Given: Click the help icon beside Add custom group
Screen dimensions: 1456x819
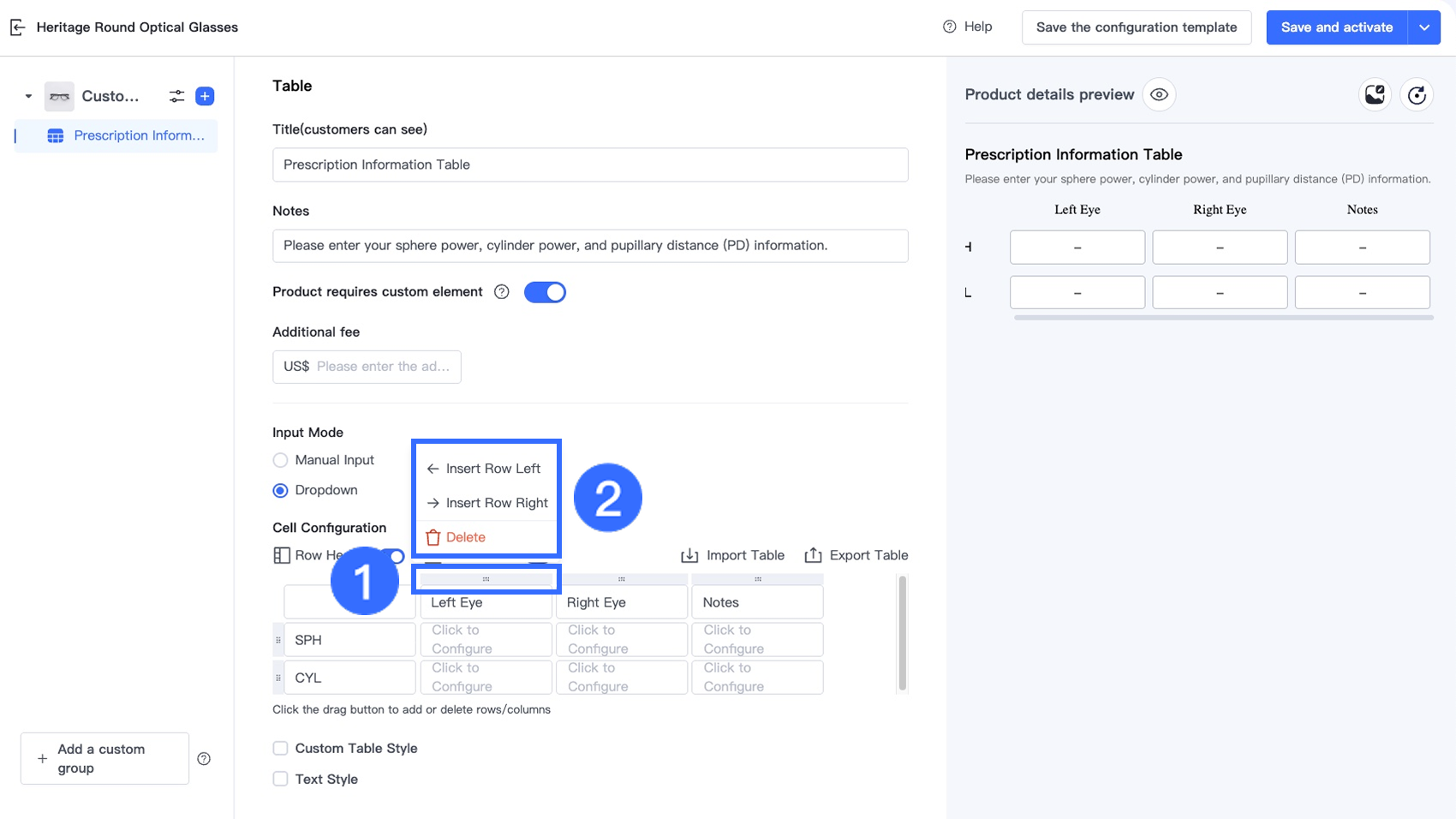Looking at the screenshot, I should pyautogui.click(x=204, y=758).
